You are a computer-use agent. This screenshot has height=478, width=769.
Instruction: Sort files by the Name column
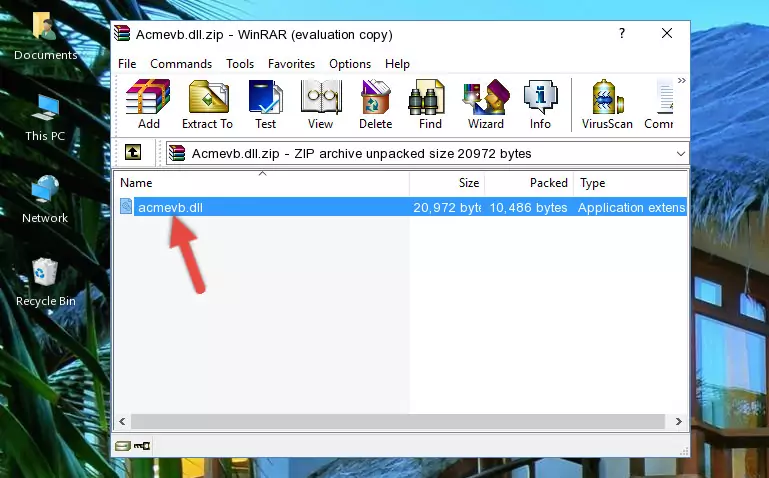[262, 183]
